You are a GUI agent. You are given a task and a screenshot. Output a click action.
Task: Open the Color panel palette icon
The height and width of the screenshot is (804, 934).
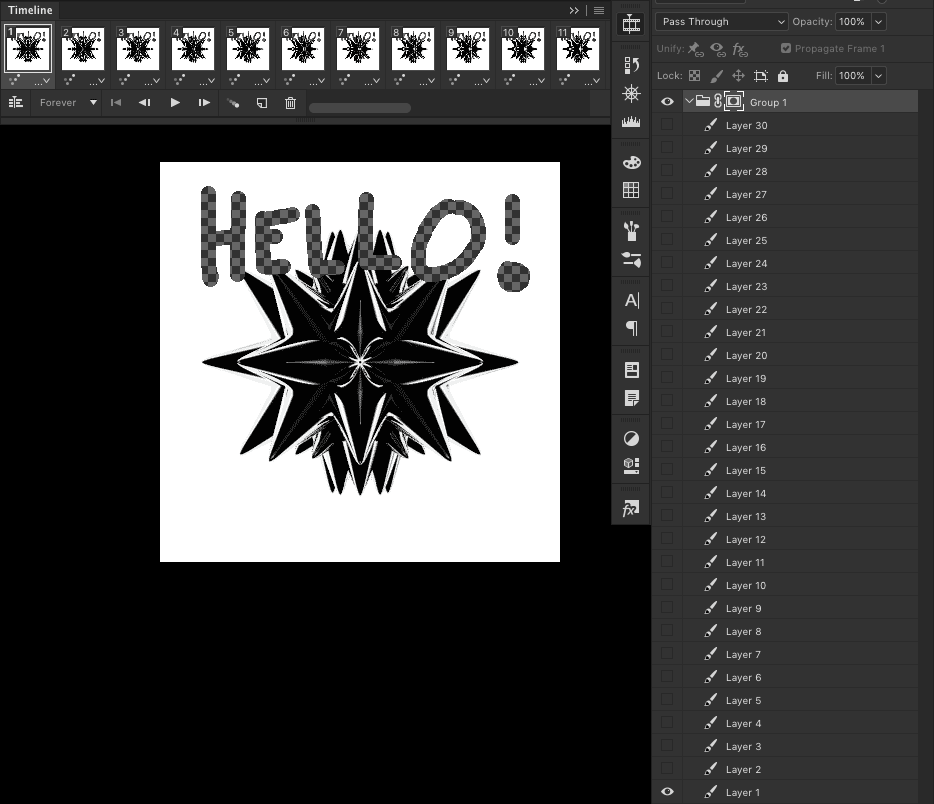pyautogui.click(x=631, y=162)
